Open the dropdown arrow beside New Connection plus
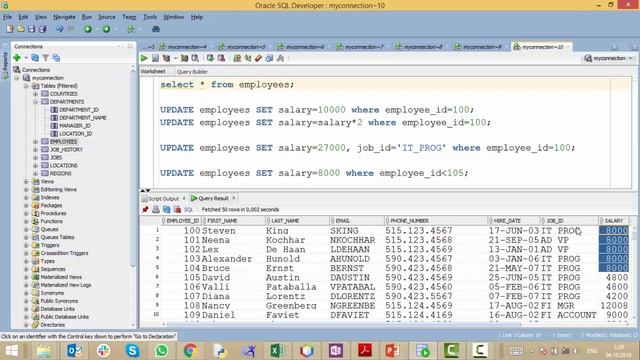The image size is (640, 360). [x=26, y=58]
